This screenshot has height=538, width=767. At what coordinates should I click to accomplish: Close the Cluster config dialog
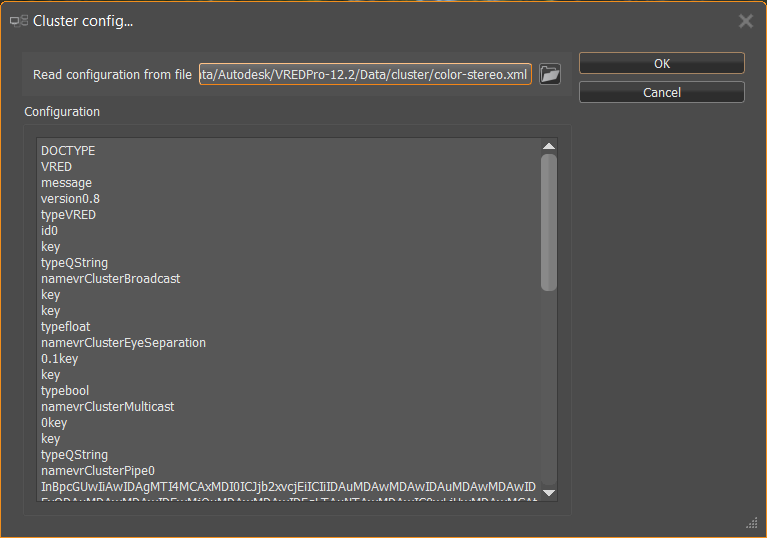[x=745, y=21]
